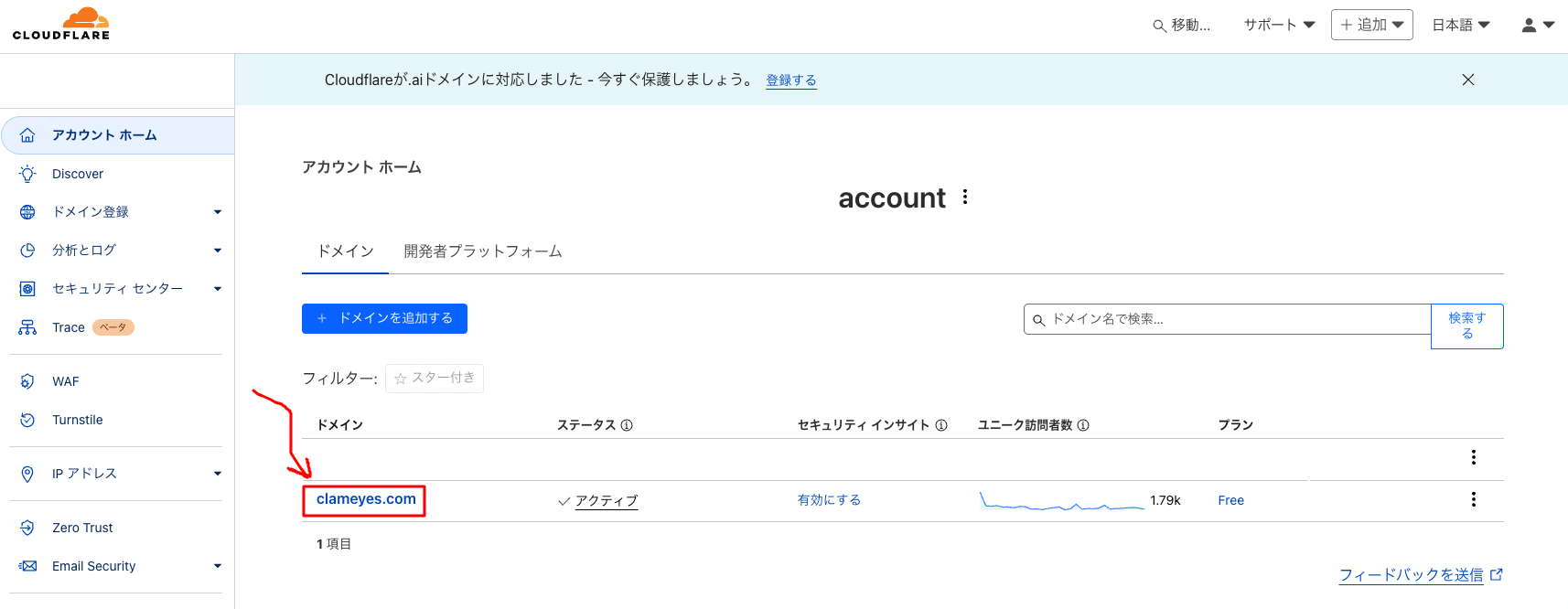1568x609 pixels.
Task: Click the 移動... search box in header
Action: tap(1182, 26)
